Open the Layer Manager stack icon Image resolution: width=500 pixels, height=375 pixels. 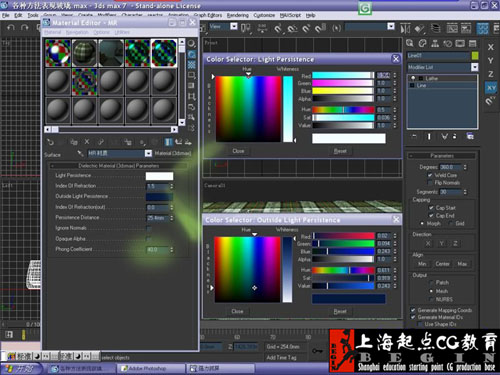tap(436, 28)
